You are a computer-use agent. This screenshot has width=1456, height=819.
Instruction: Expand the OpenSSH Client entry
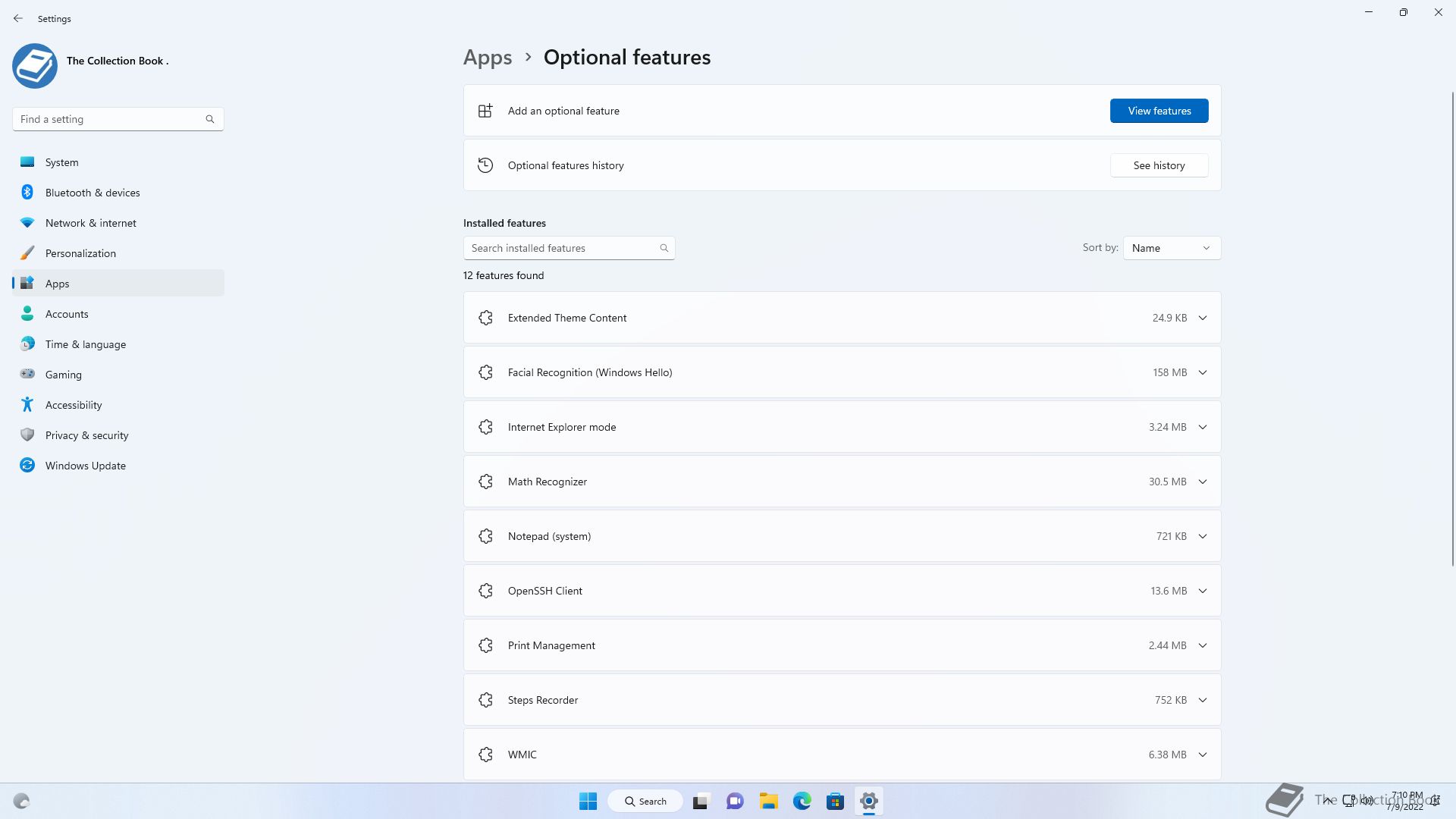[x=1203, y=591]
